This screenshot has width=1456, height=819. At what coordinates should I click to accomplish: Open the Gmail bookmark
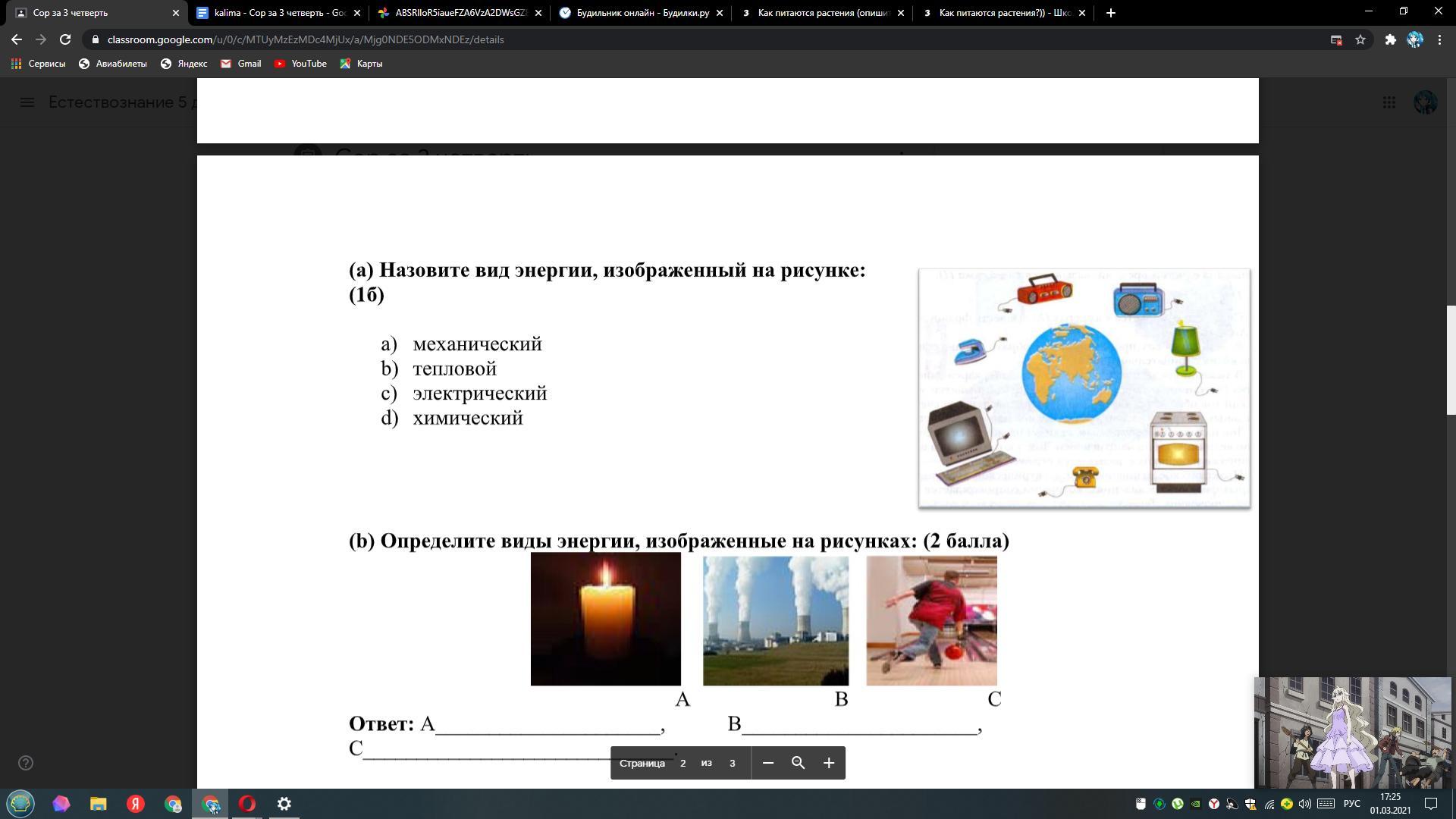click(x=241, y=64)
